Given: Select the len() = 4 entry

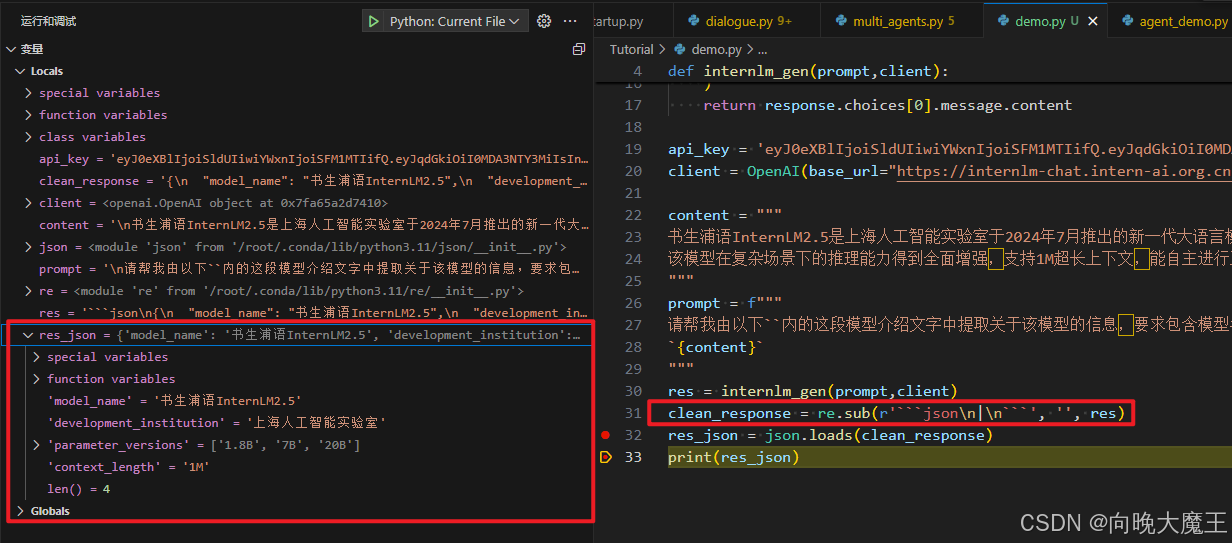Looking at the screenshot, I should (297, 489).
